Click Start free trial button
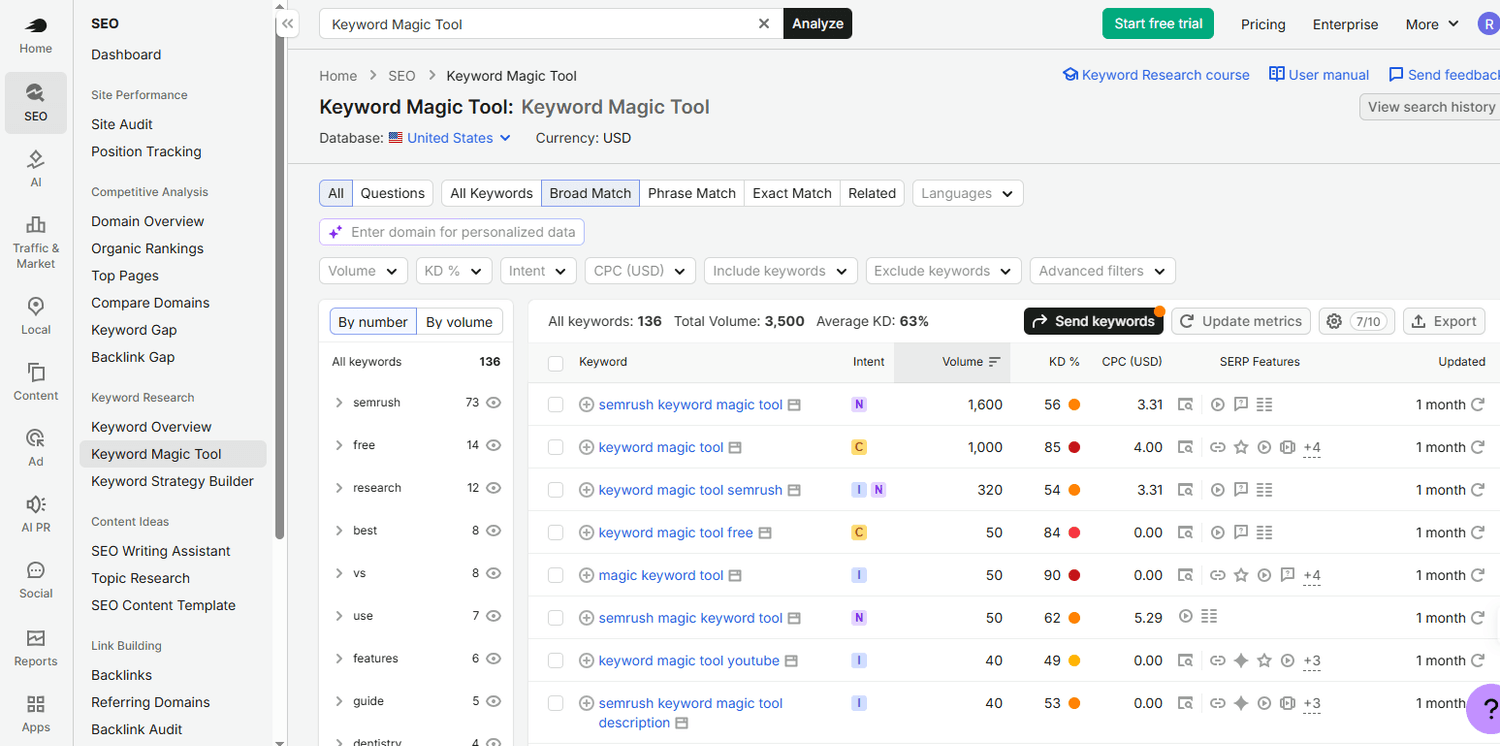Screen dimensions: 1500x746 coord(1158,24)
